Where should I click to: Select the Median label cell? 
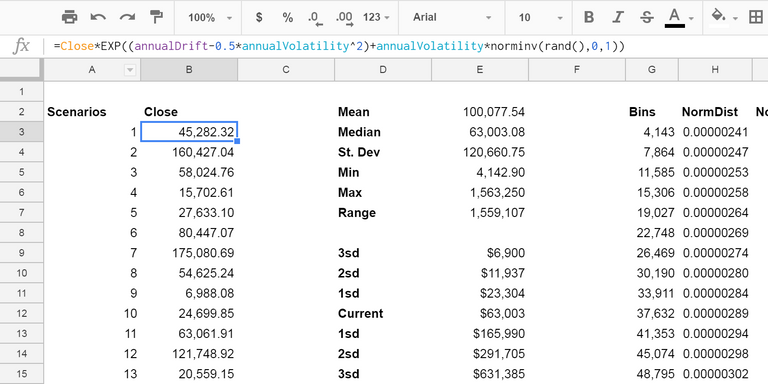[383, 132]
